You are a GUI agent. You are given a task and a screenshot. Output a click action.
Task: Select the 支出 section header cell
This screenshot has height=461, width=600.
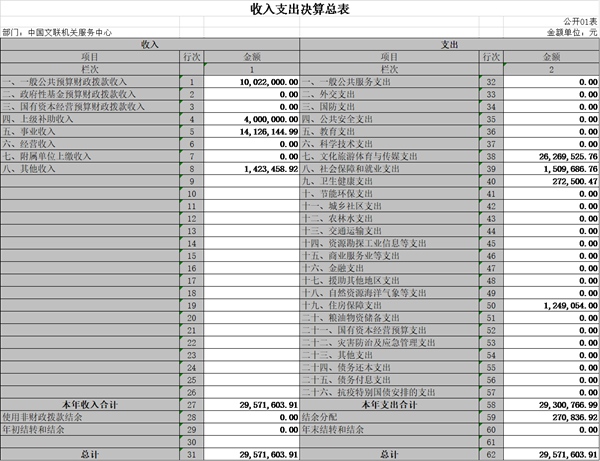pyautogui.click(x=450, y=45)
